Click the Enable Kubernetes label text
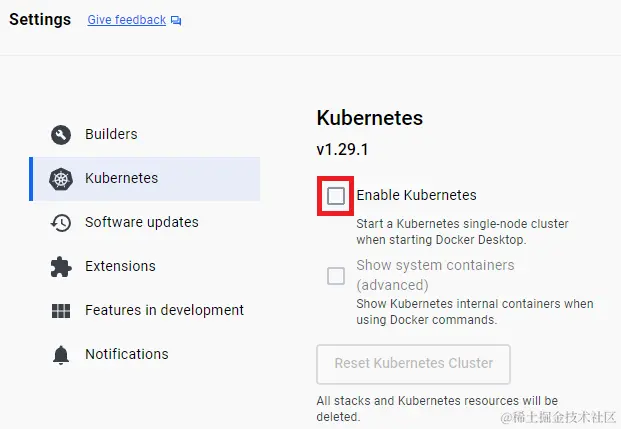Screen dimensions: 621x429 click(416, 195)
